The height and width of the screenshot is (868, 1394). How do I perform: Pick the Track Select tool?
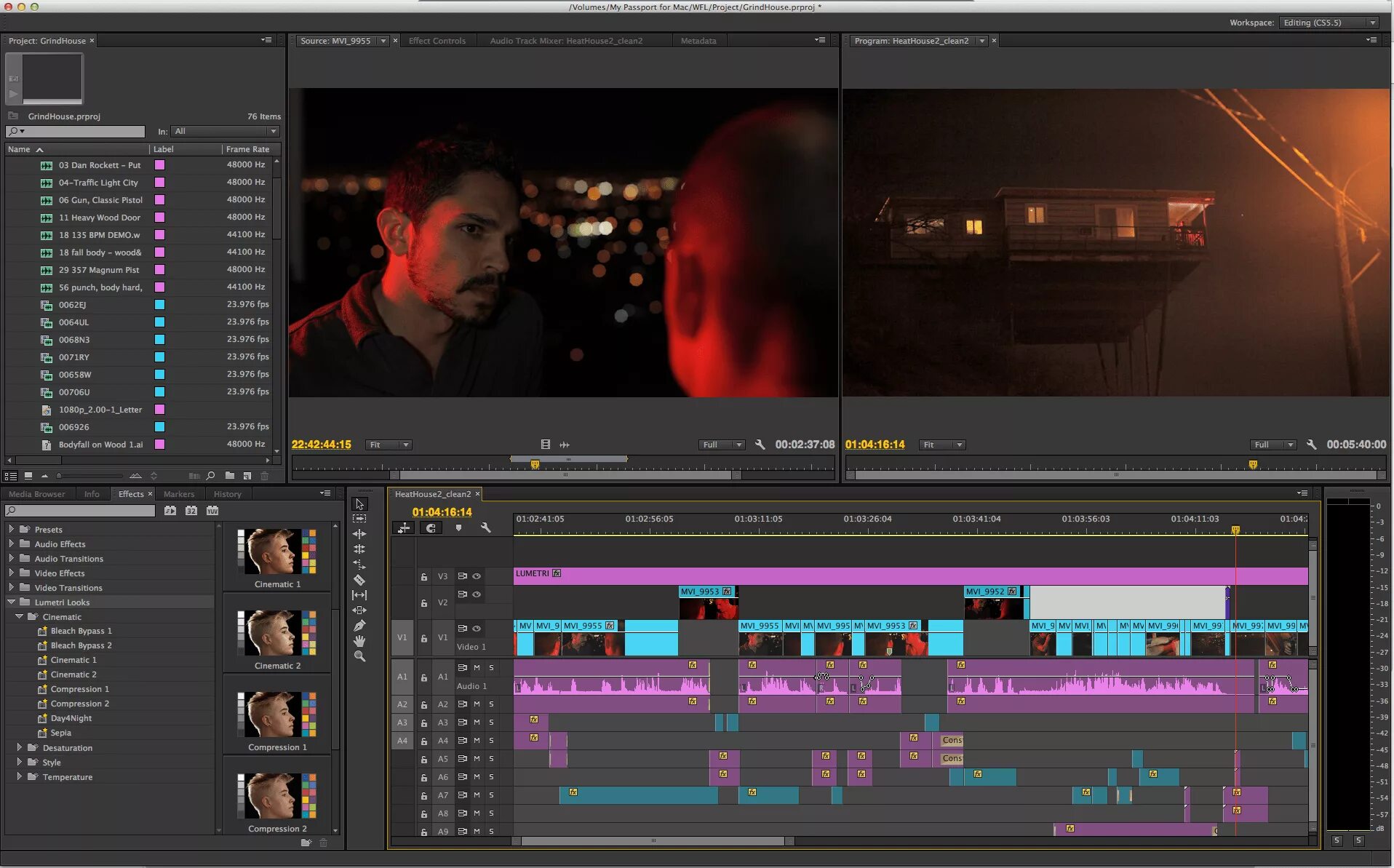pos(359,519)
